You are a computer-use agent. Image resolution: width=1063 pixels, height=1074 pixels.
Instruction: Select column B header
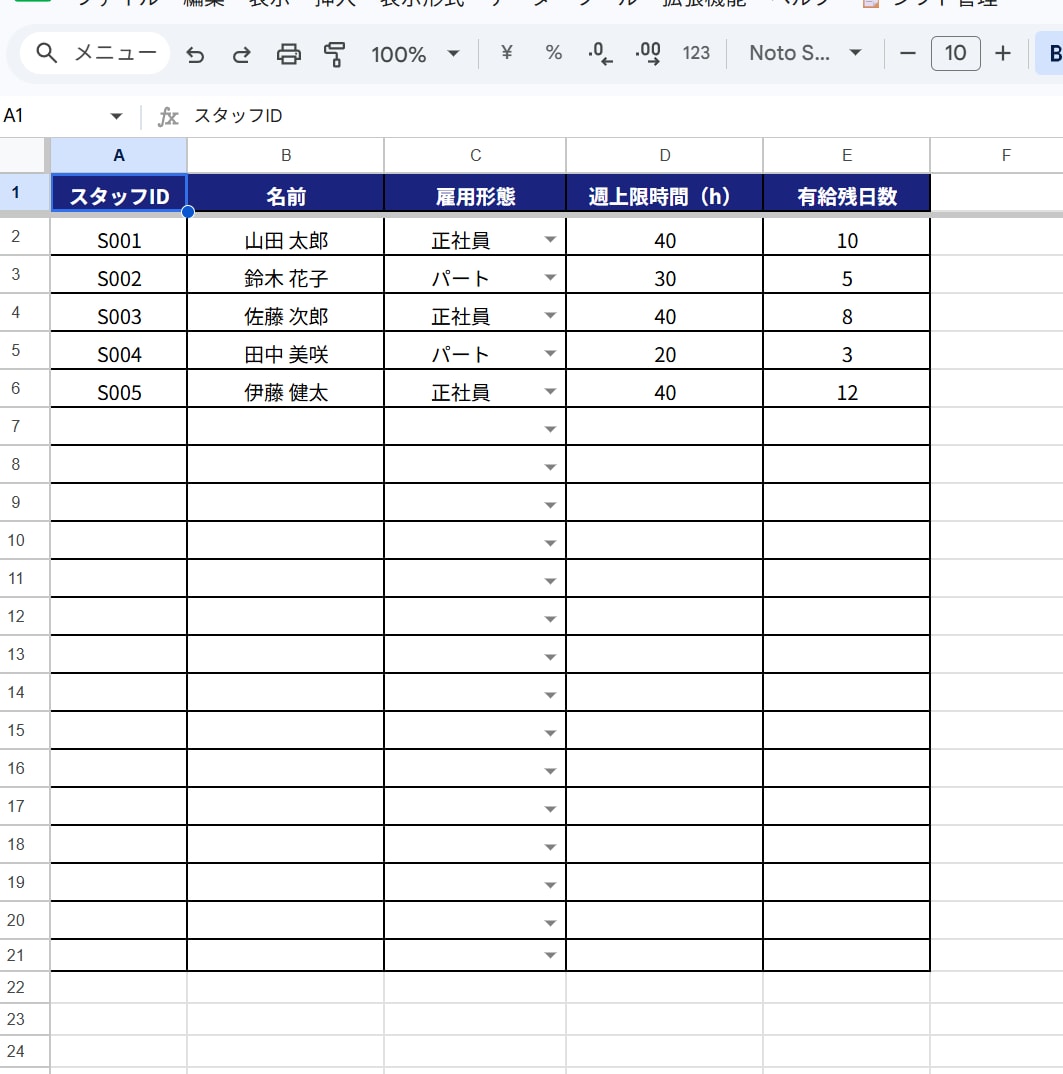click(286, 155)
